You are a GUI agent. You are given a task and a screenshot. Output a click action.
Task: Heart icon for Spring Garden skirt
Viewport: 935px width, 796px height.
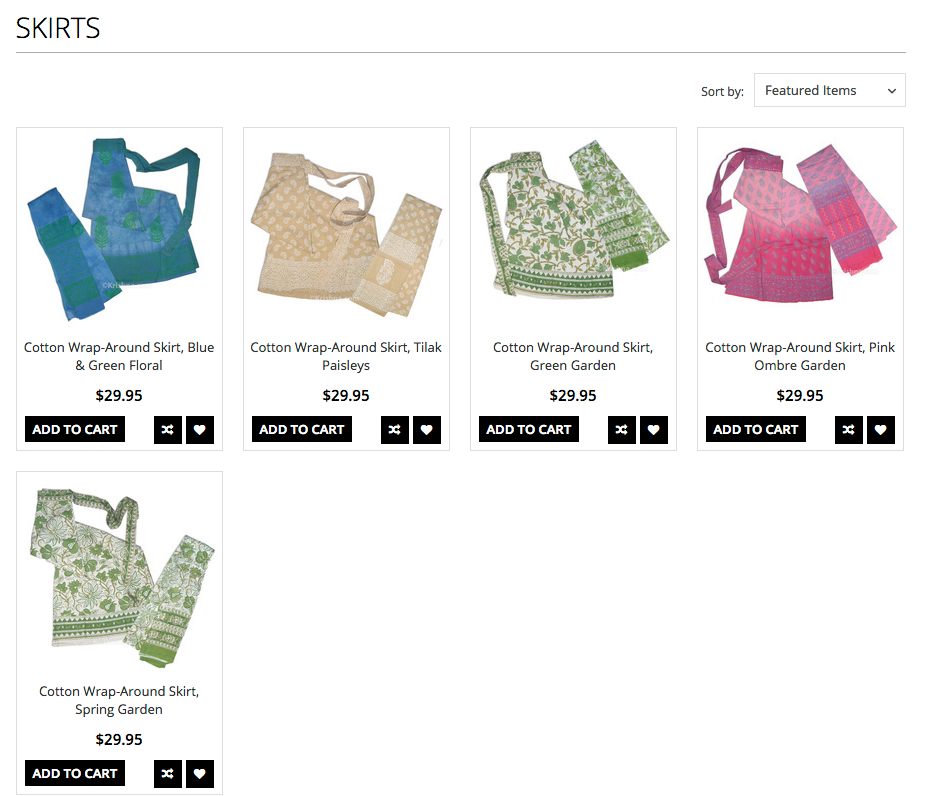(x=200, y=773)
